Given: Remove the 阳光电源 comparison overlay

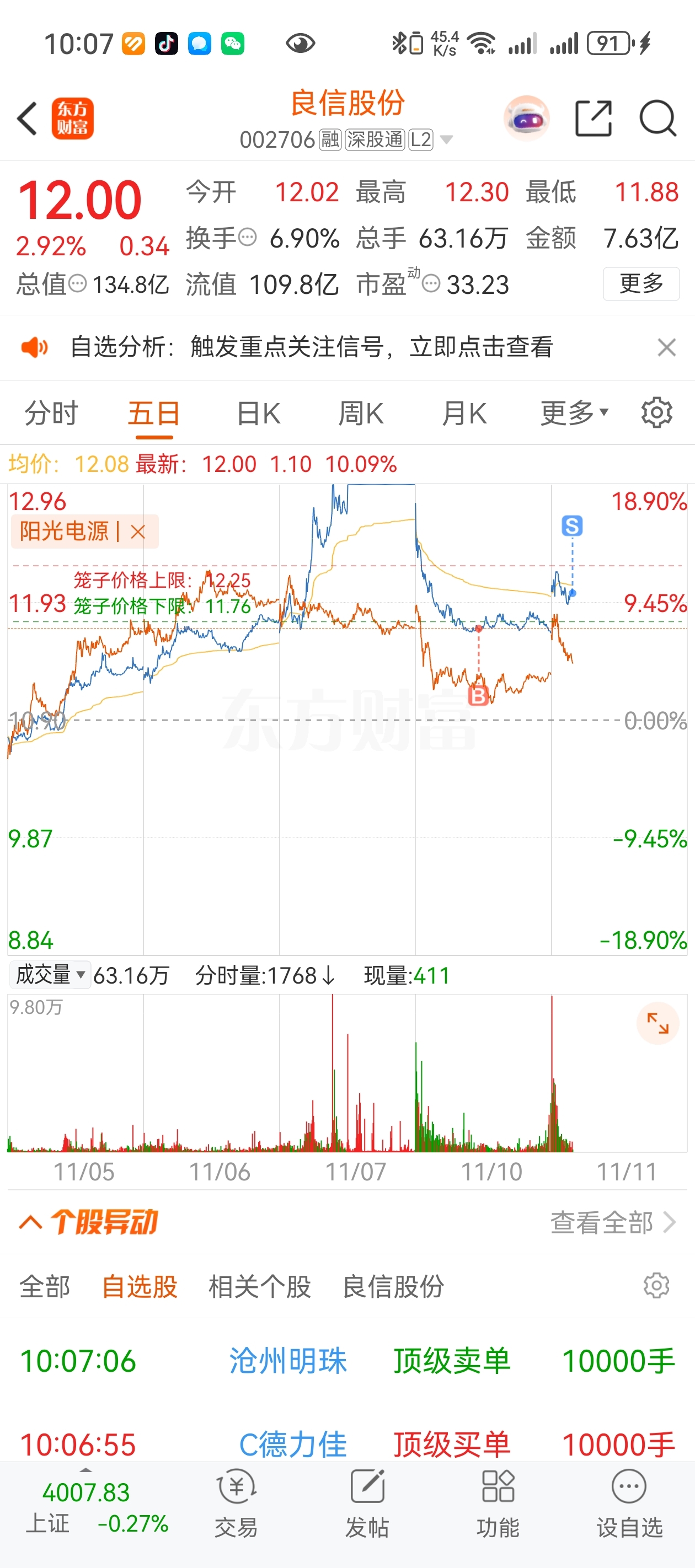Looking at the screenshot, I should pos(138,532).
